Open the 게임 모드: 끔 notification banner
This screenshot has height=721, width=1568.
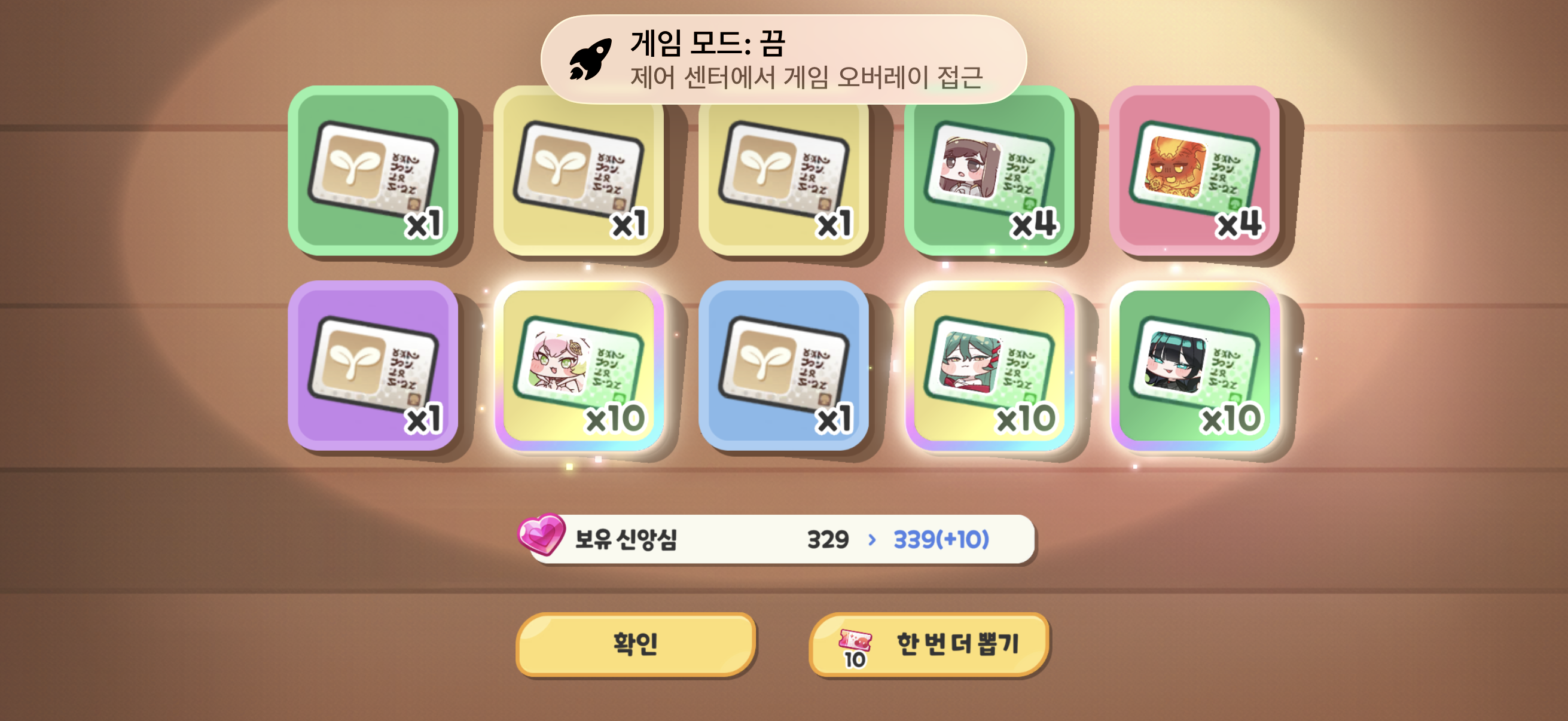point(783,59)
